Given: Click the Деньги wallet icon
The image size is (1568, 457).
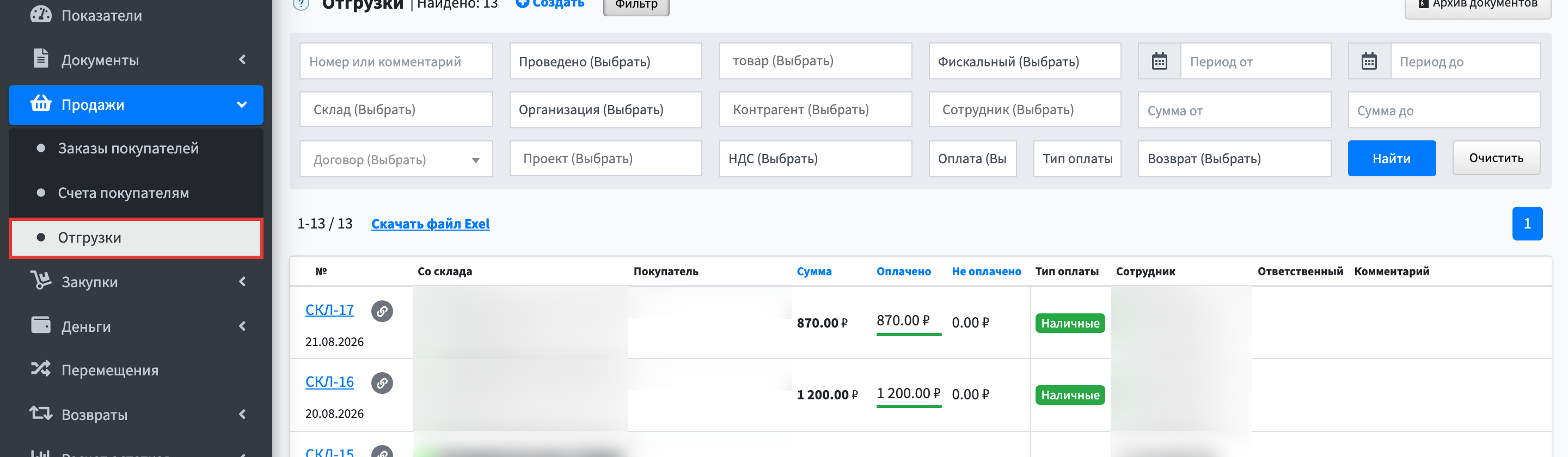Looking at the screenshot, I should [41, 325].
